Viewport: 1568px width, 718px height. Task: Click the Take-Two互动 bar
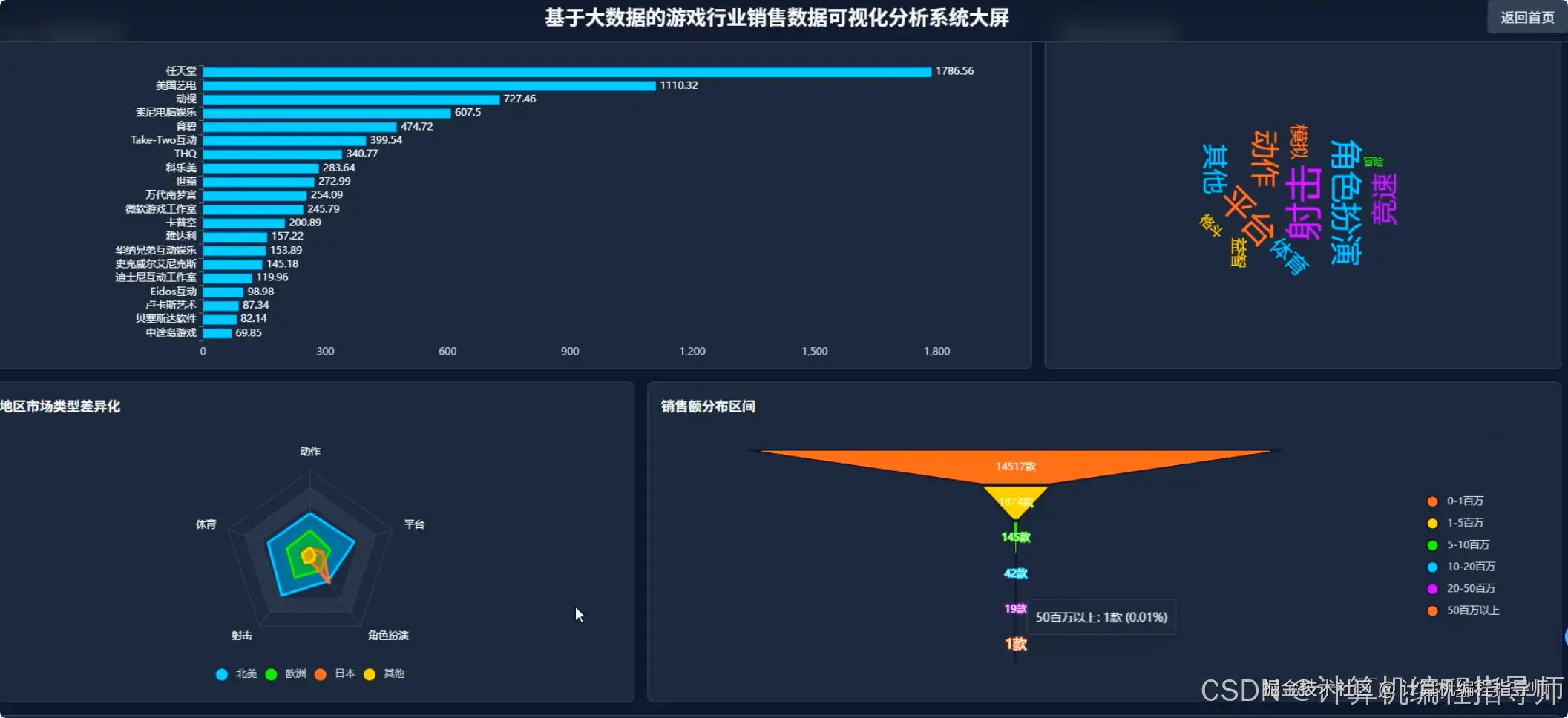[284, 140]
